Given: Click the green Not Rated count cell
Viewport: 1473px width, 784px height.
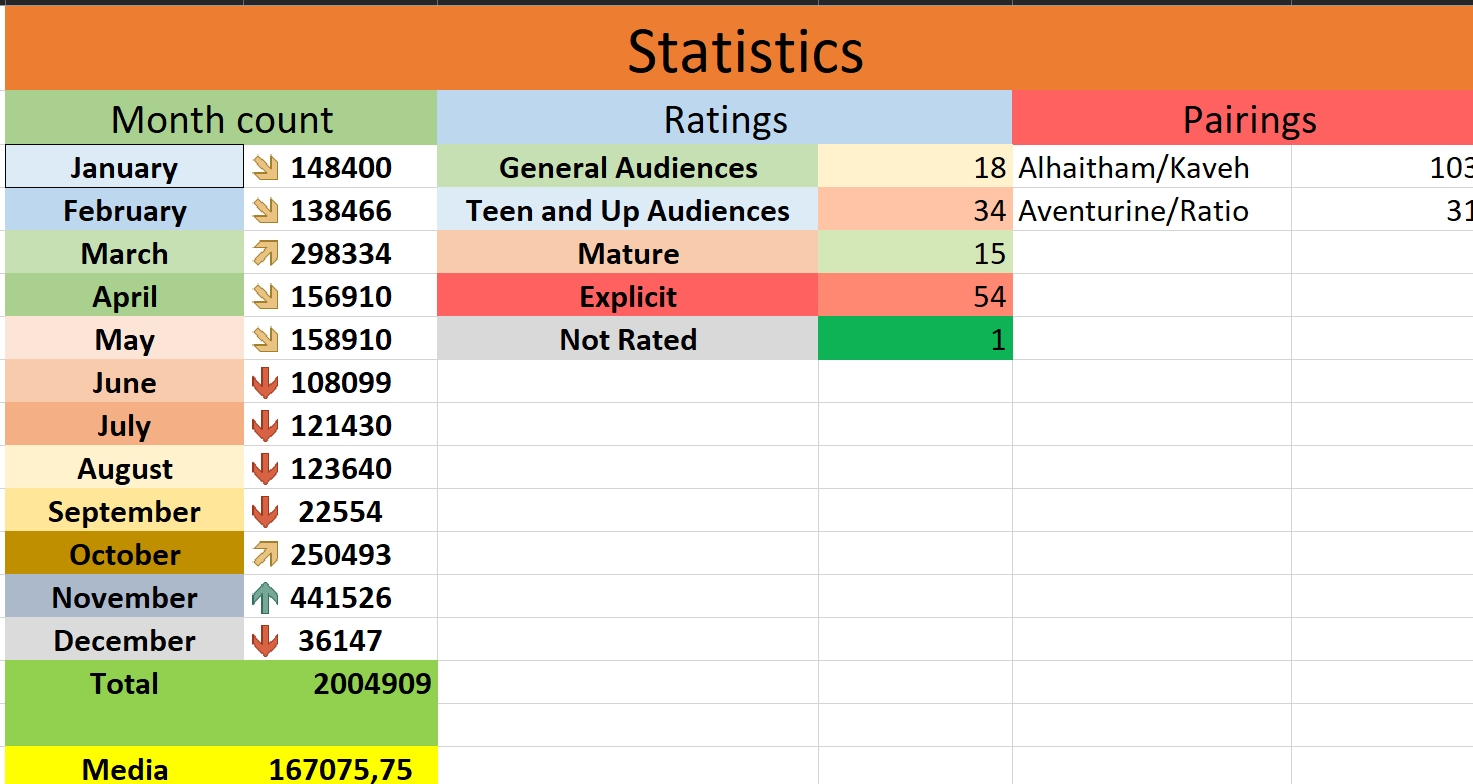Looking at the screenshot, I should [915, 340].
